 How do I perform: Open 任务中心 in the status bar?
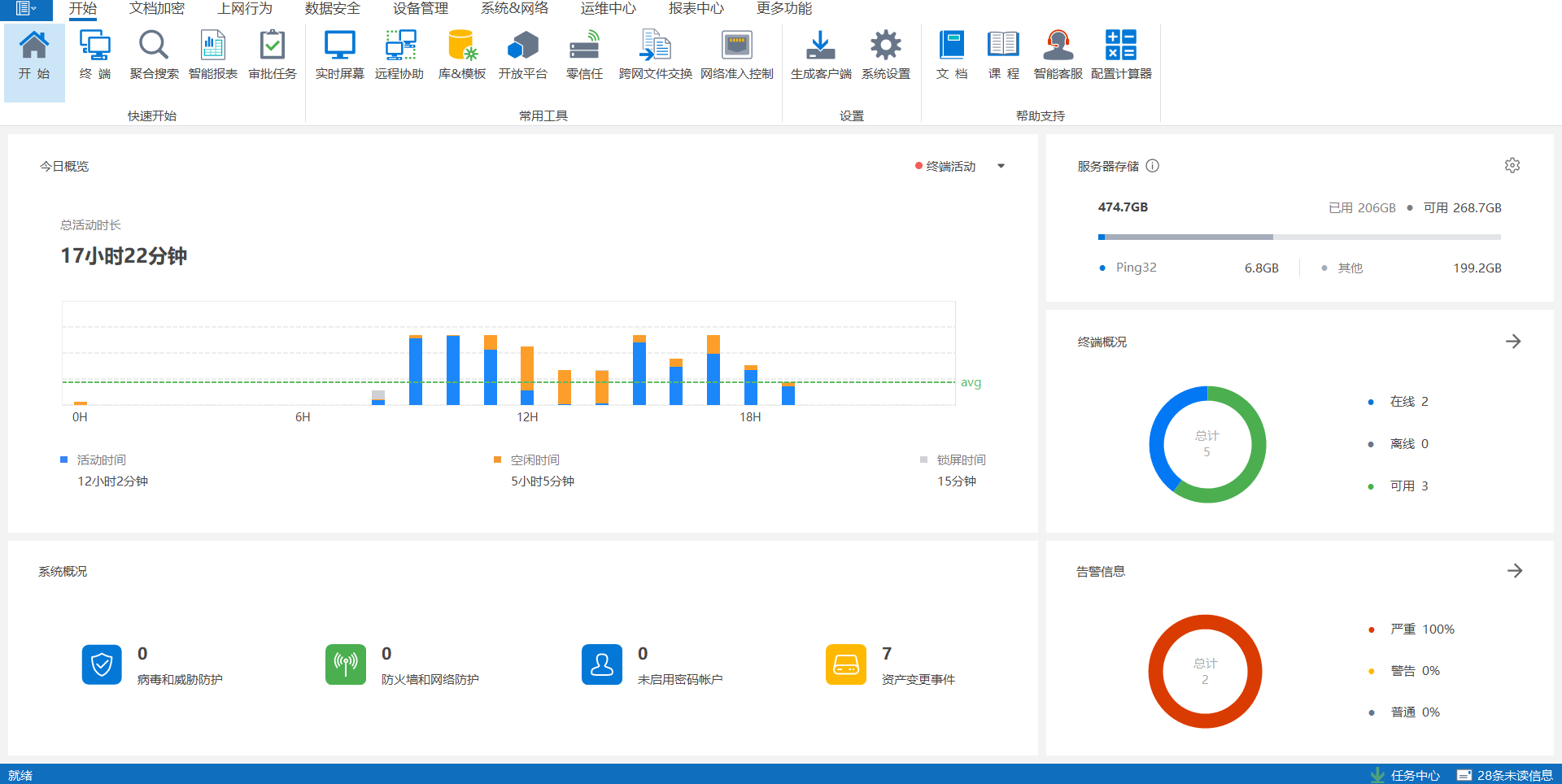coord(1406,775)
